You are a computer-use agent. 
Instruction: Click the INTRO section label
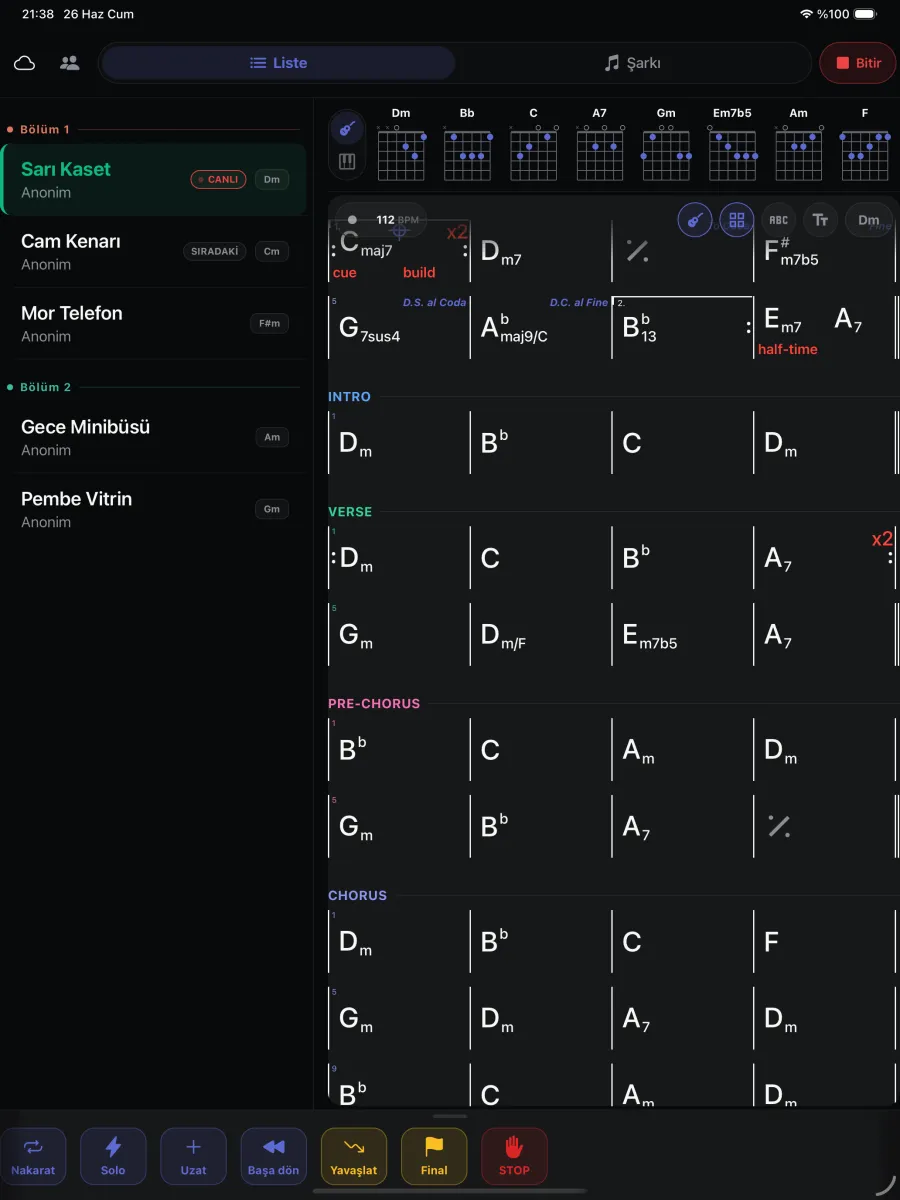click(349, 397)
